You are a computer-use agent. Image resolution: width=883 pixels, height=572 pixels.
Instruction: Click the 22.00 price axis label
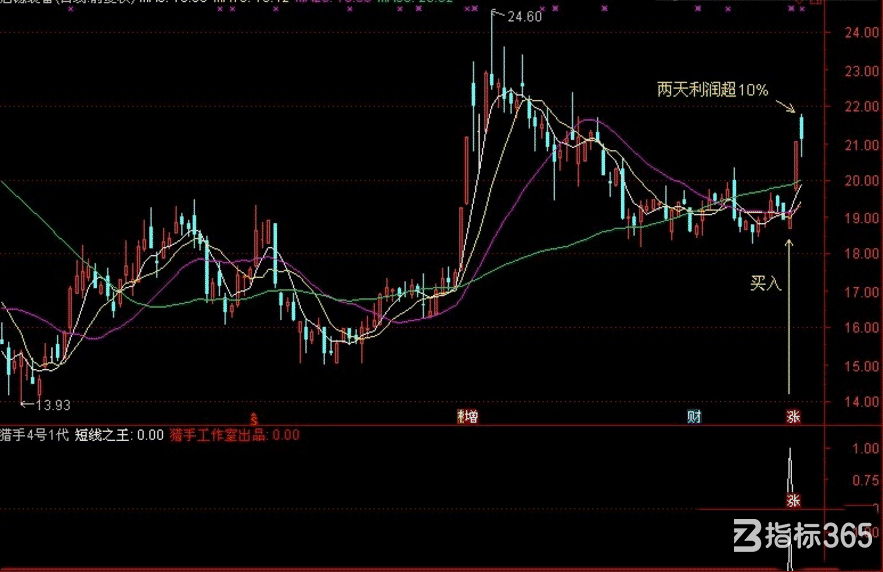click(x=862, y=106)
